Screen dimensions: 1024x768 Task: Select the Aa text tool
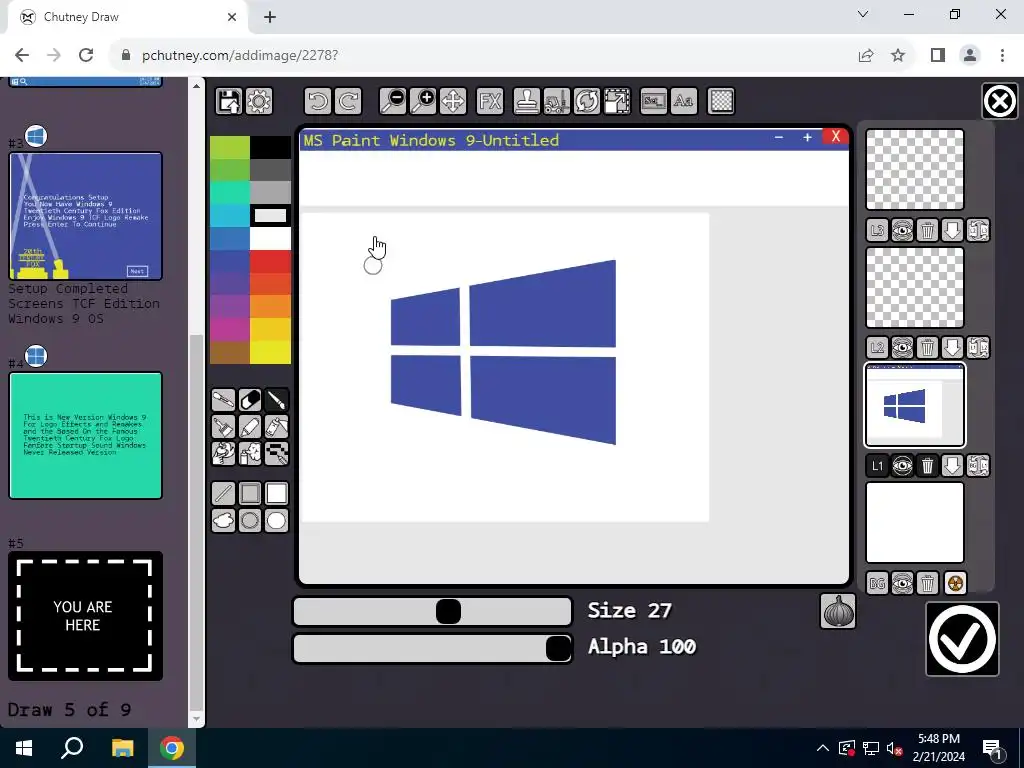684,101
